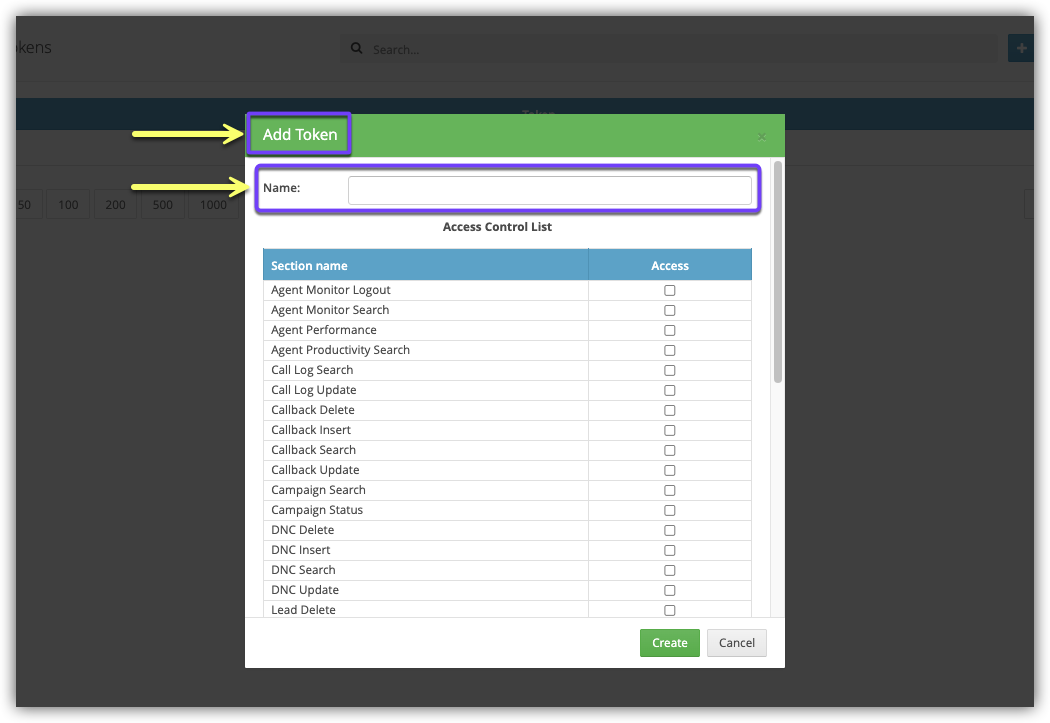Select the 500 page size button
The width and height of the screenshot is (1050, 723).
point(163,205)
